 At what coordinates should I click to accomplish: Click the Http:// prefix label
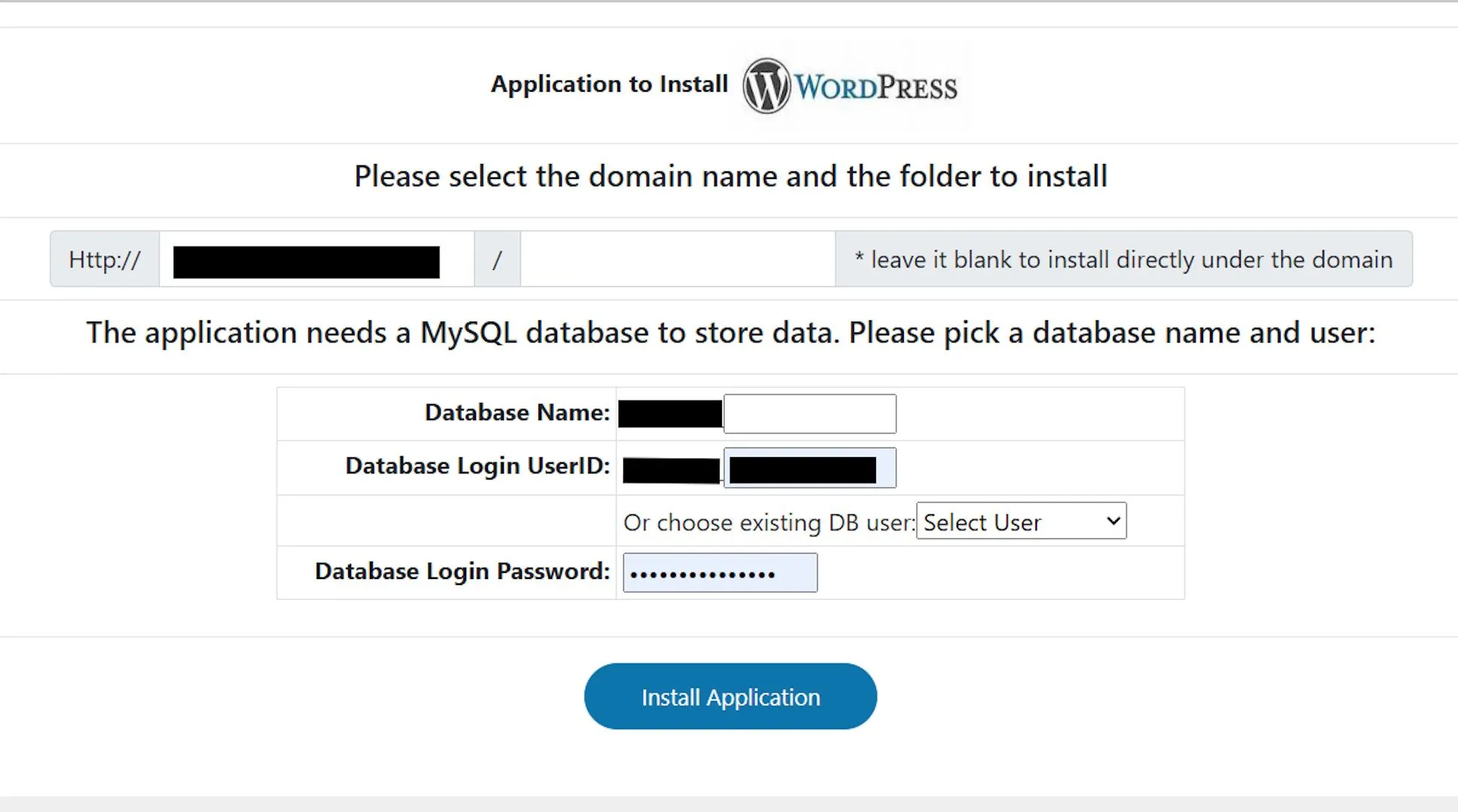[105, 259]
